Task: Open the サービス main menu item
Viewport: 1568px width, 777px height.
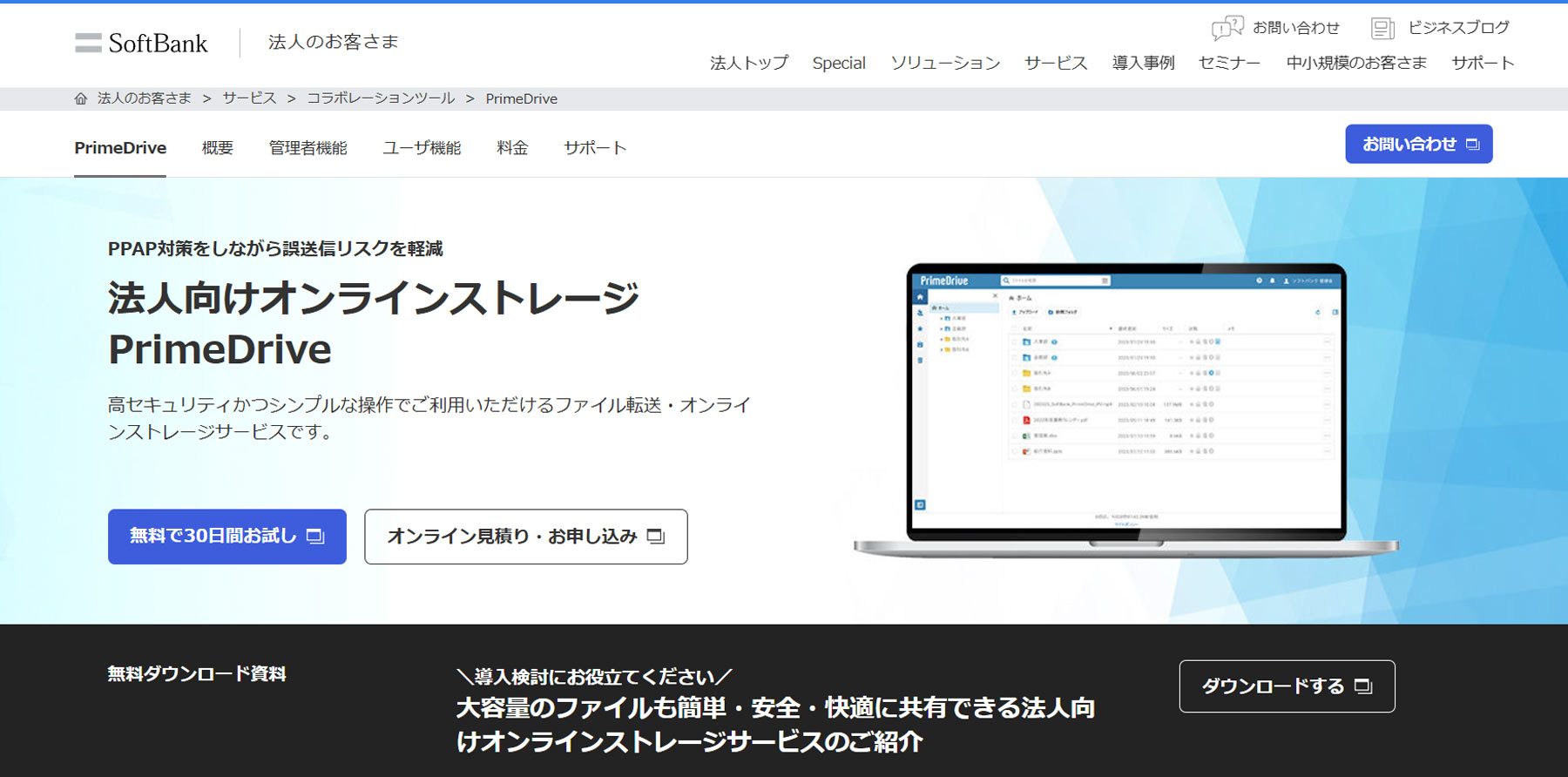Action: click(x=1056, y=63)
